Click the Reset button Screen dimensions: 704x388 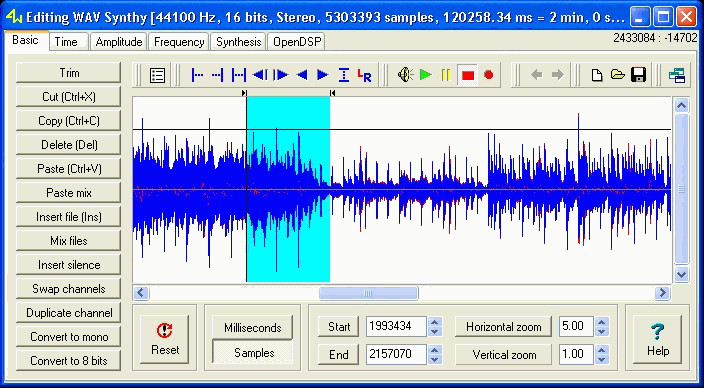point(165,340)
